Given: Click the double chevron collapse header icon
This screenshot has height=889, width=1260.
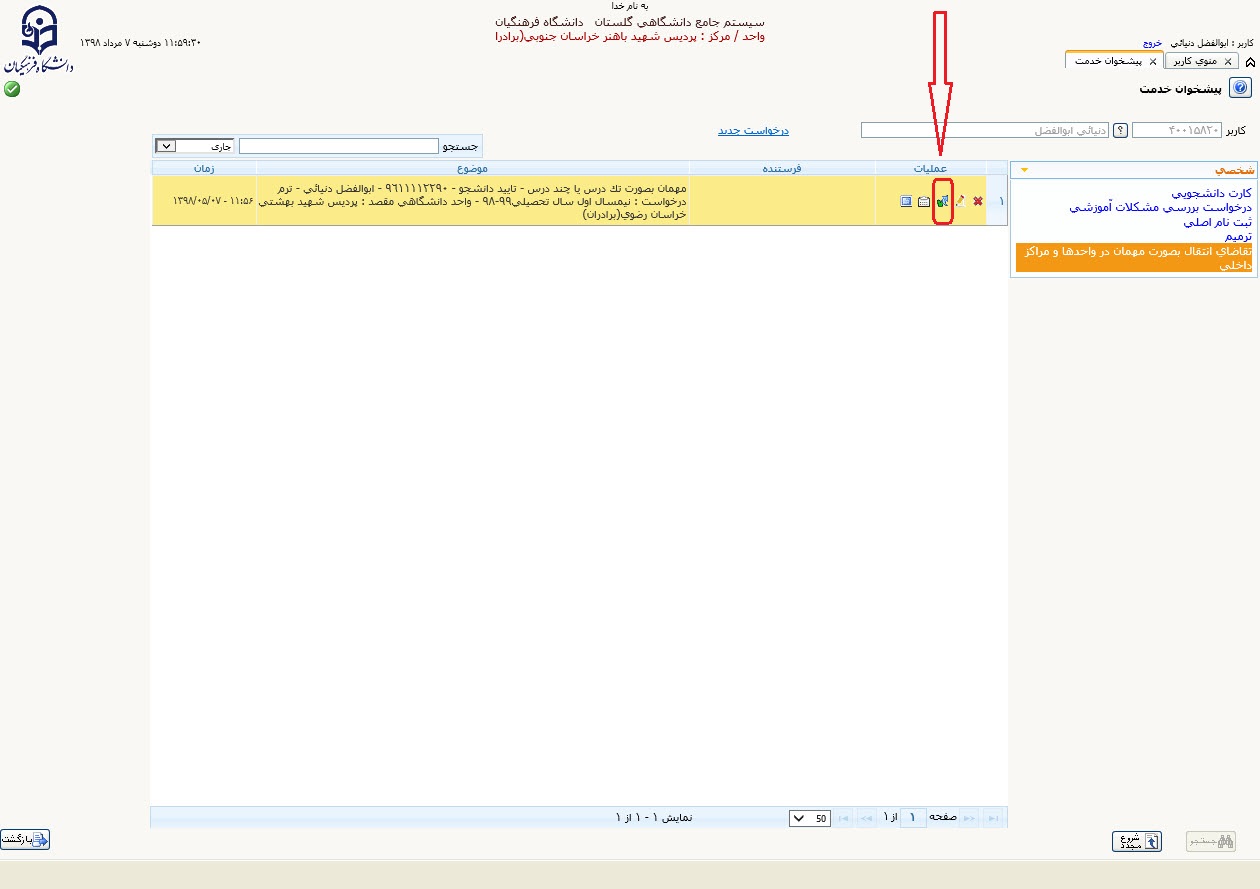Looking at the screenshot, I should 1251,62.
